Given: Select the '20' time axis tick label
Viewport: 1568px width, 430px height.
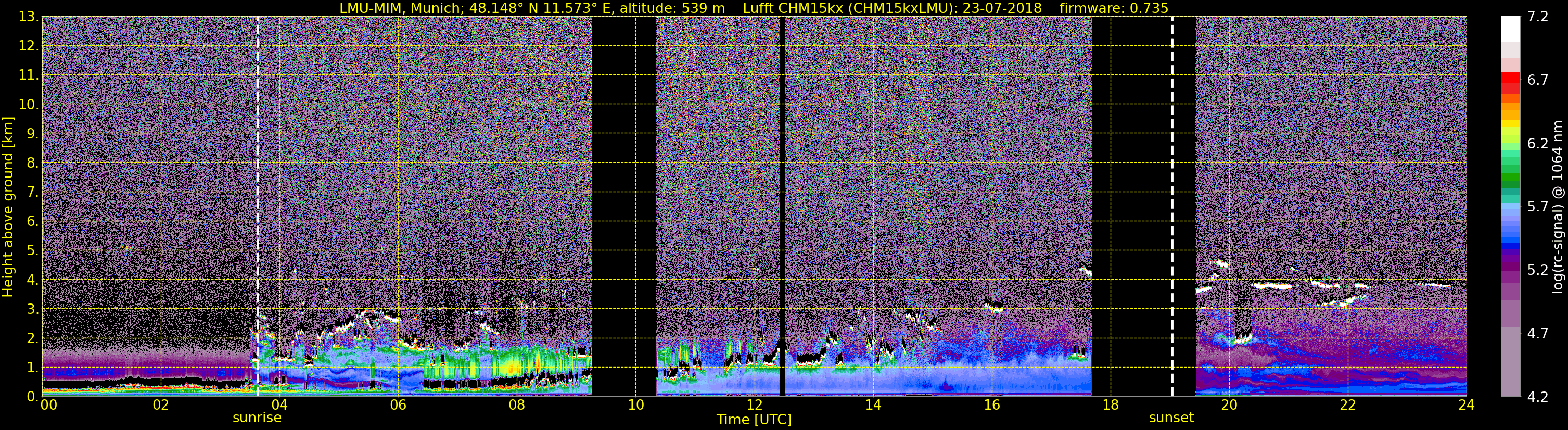Looking at the screenshot, I should coord(1229,405).
